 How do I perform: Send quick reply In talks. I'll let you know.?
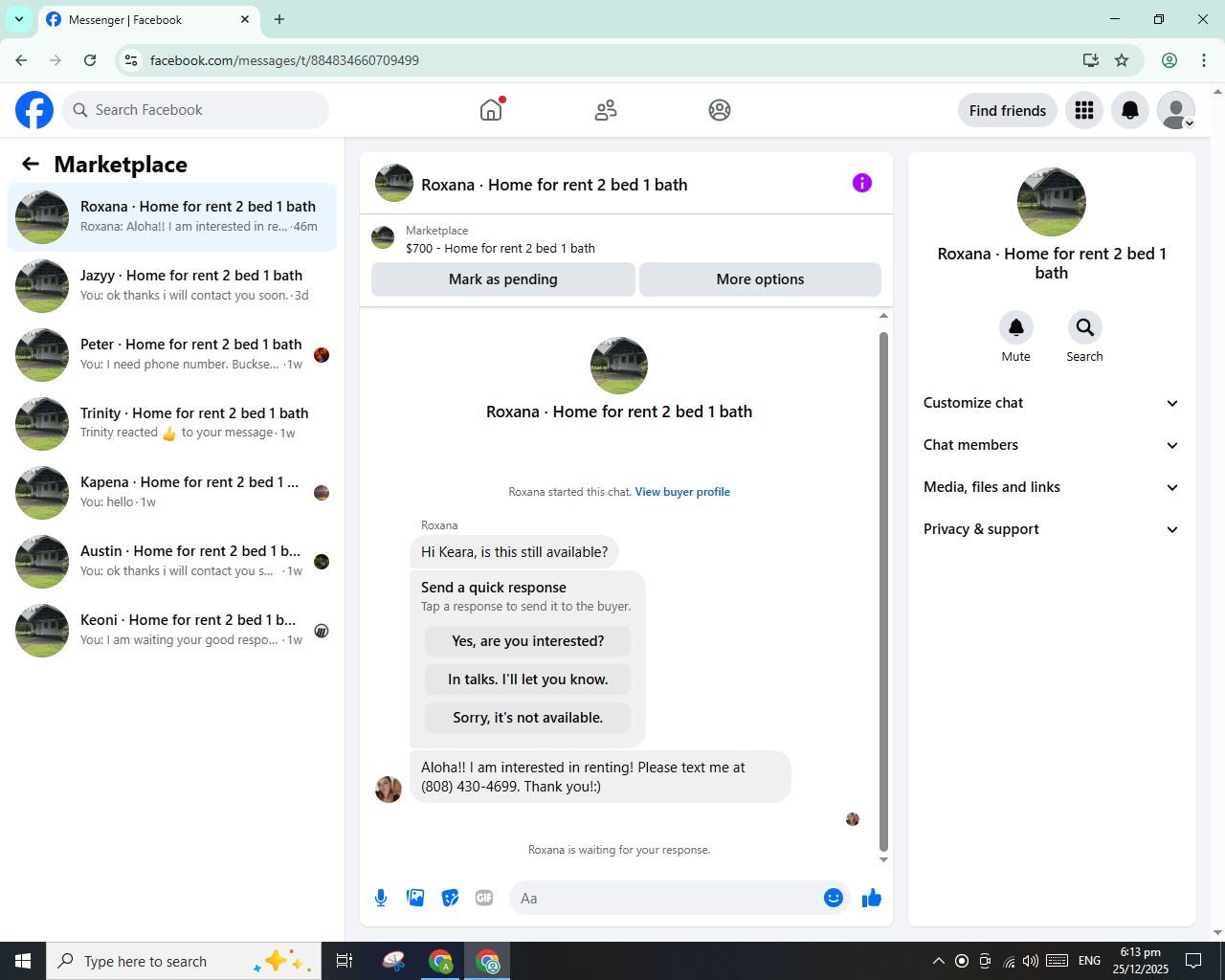coord(528,679)
